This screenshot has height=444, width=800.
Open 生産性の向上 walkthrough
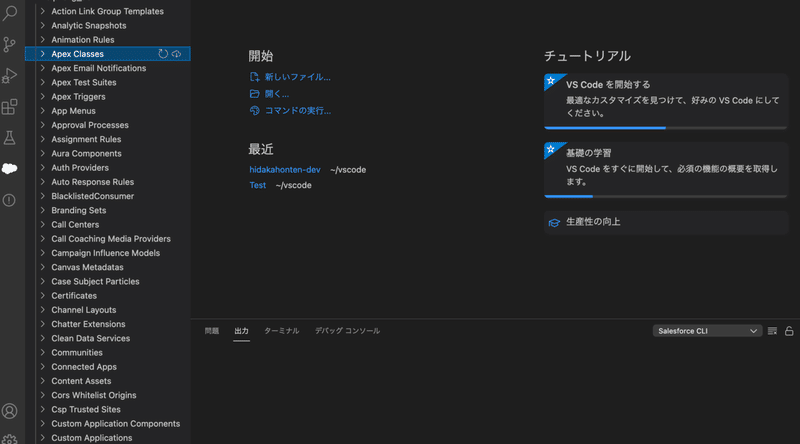point(666,222)
